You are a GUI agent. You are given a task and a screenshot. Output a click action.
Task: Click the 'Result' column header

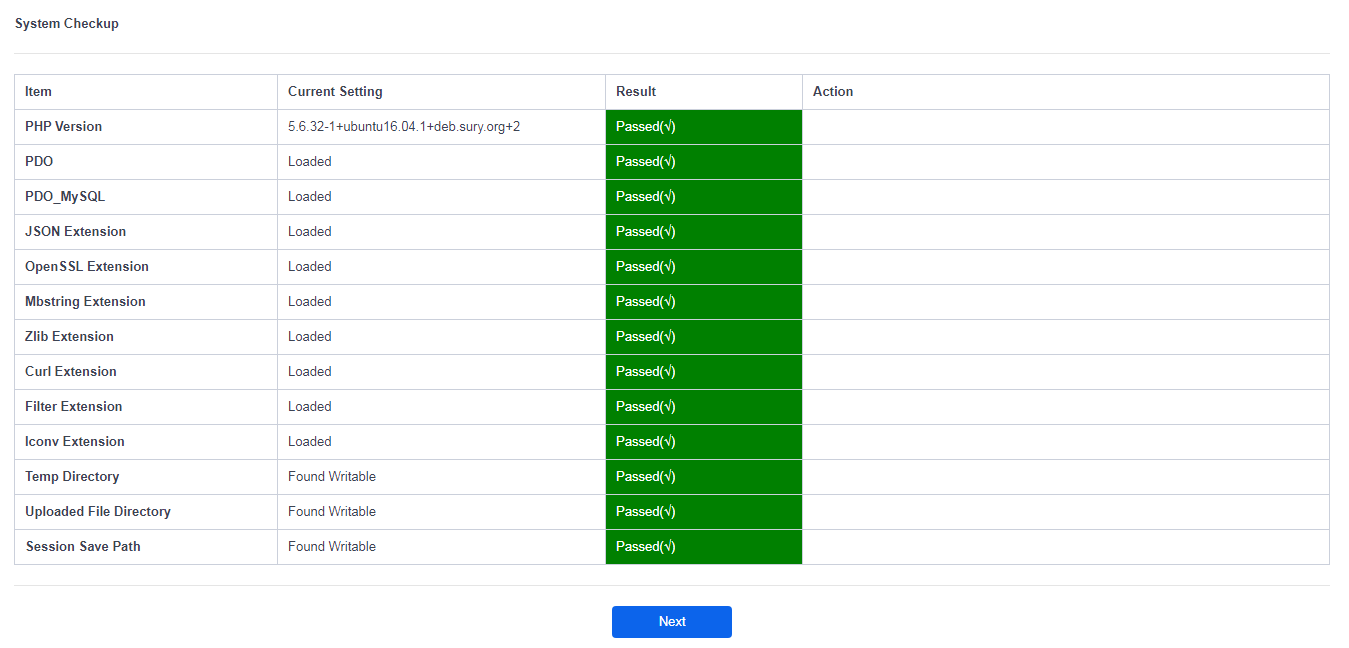pos(636,91)
